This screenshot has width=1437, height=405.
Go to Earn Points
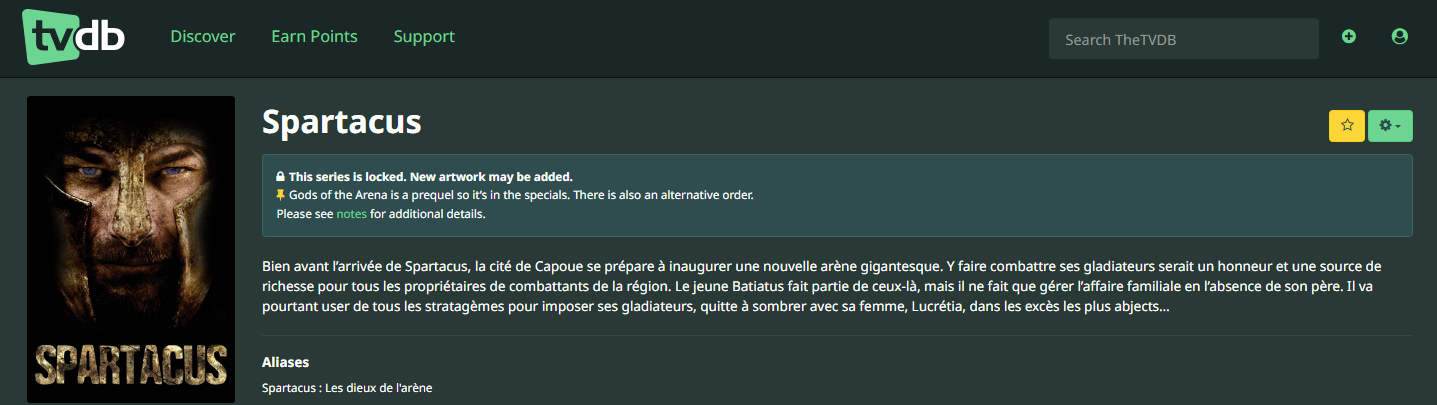tap(314, 37)
